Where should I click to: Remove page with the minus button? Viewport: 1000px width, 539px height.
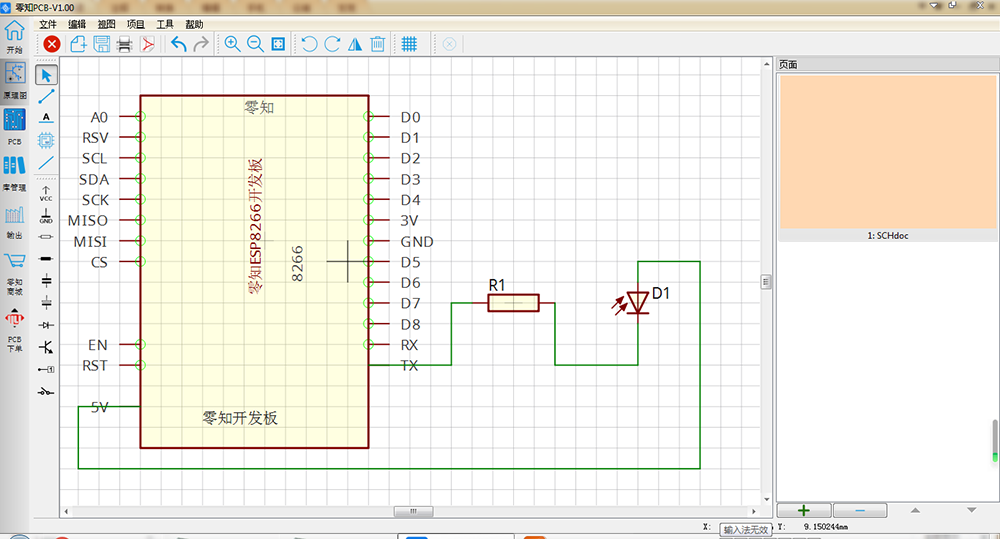(x=860, y=510)
